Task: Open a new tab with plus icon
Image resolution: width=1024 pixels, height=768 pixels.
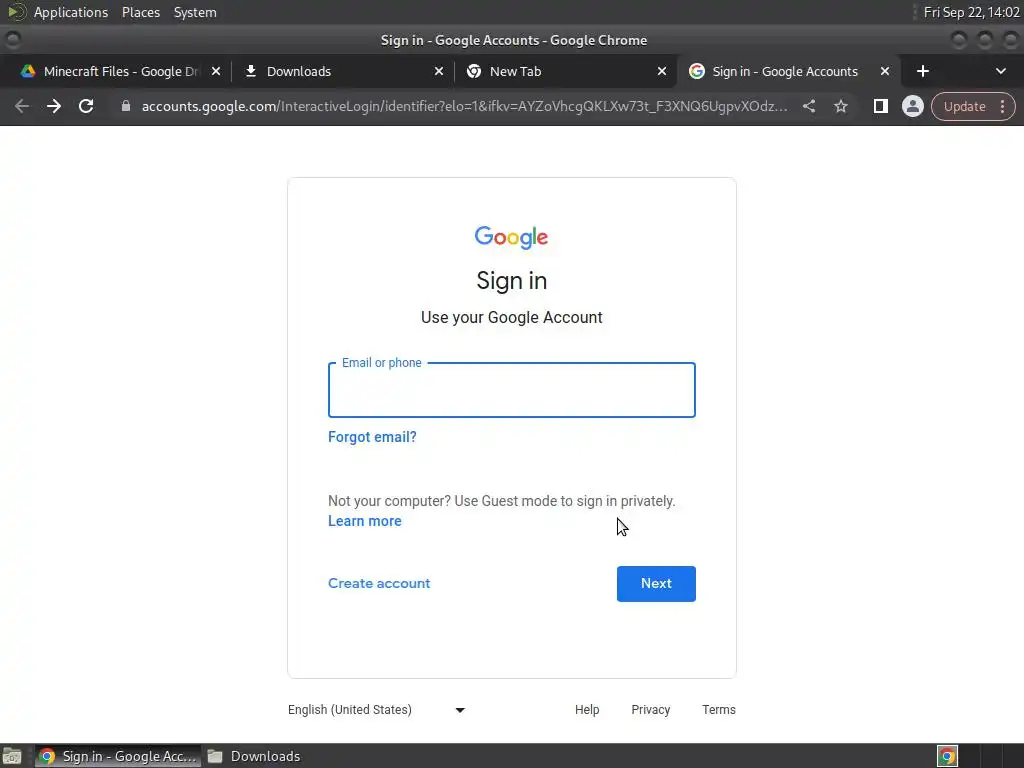Action: pyautogui.click(x=923, y=71)
